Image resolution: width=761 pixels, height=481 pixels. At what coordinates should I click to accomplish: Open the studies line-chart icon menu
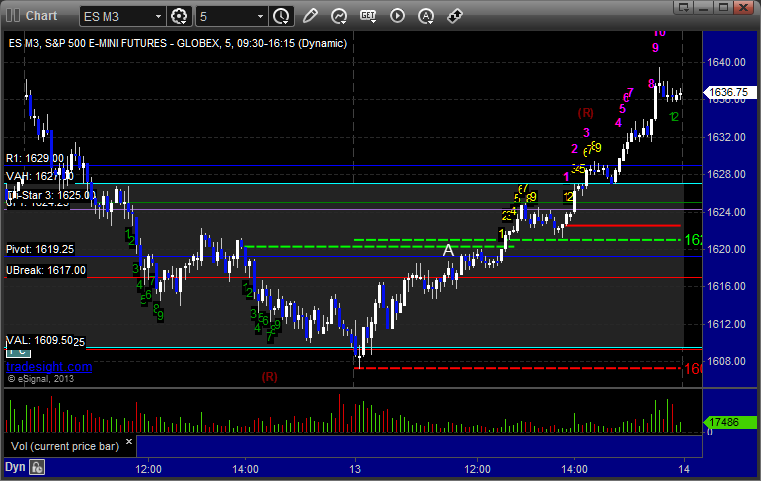click(339, 16)
